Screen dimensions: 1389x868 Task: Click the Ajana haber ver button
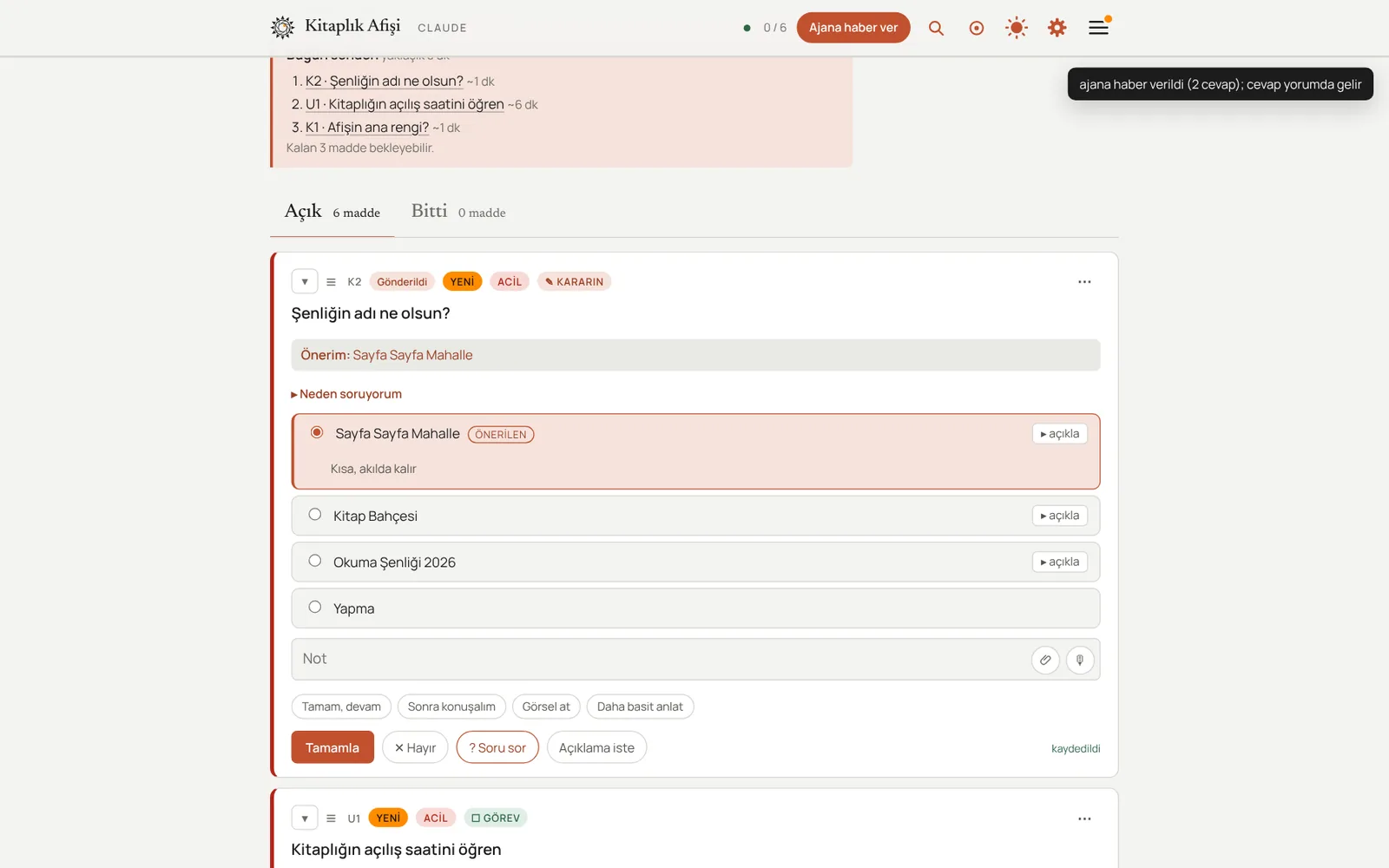tap(853, 28)
